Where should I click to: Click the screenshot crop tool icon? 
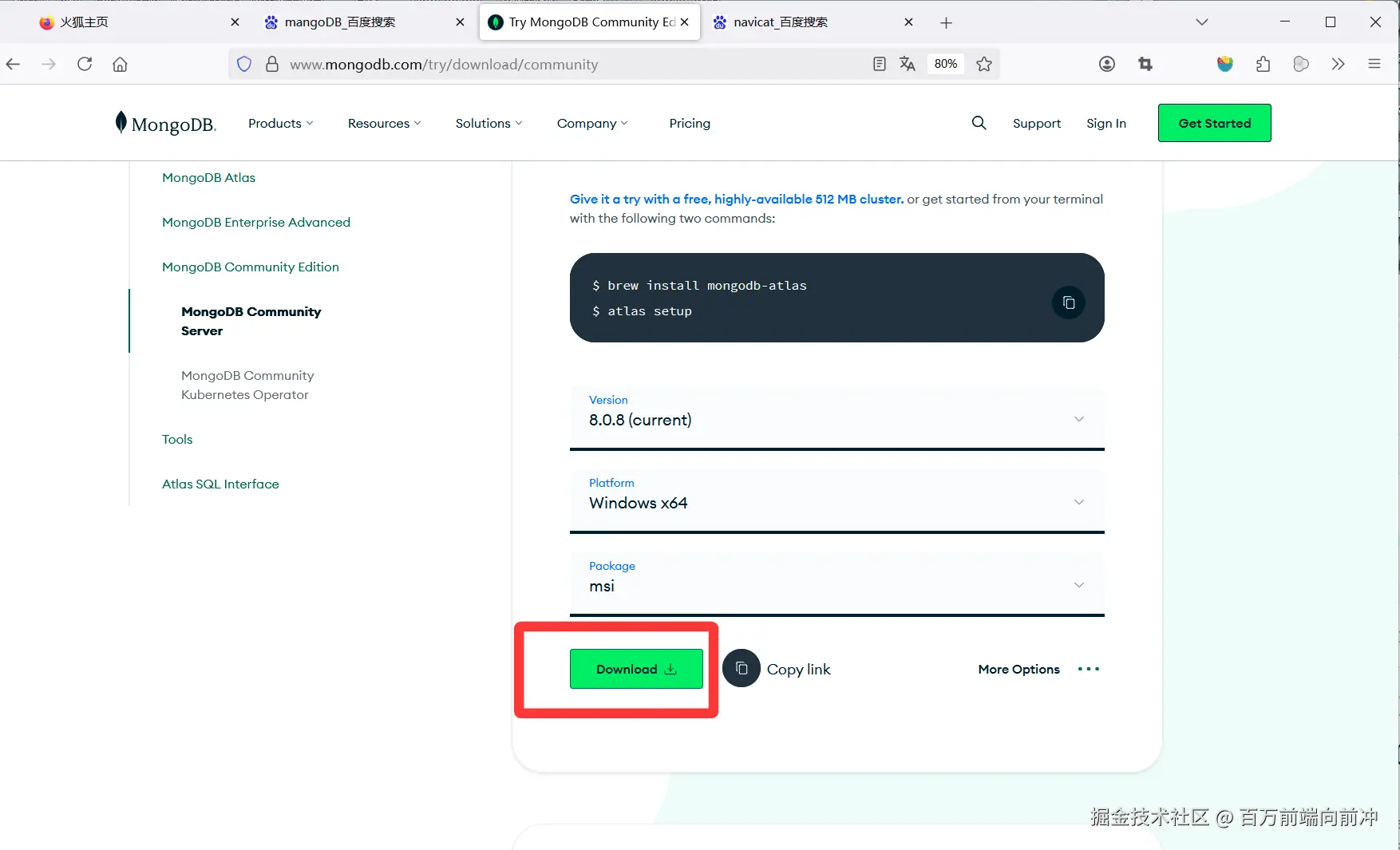(x=1145, y=65)
